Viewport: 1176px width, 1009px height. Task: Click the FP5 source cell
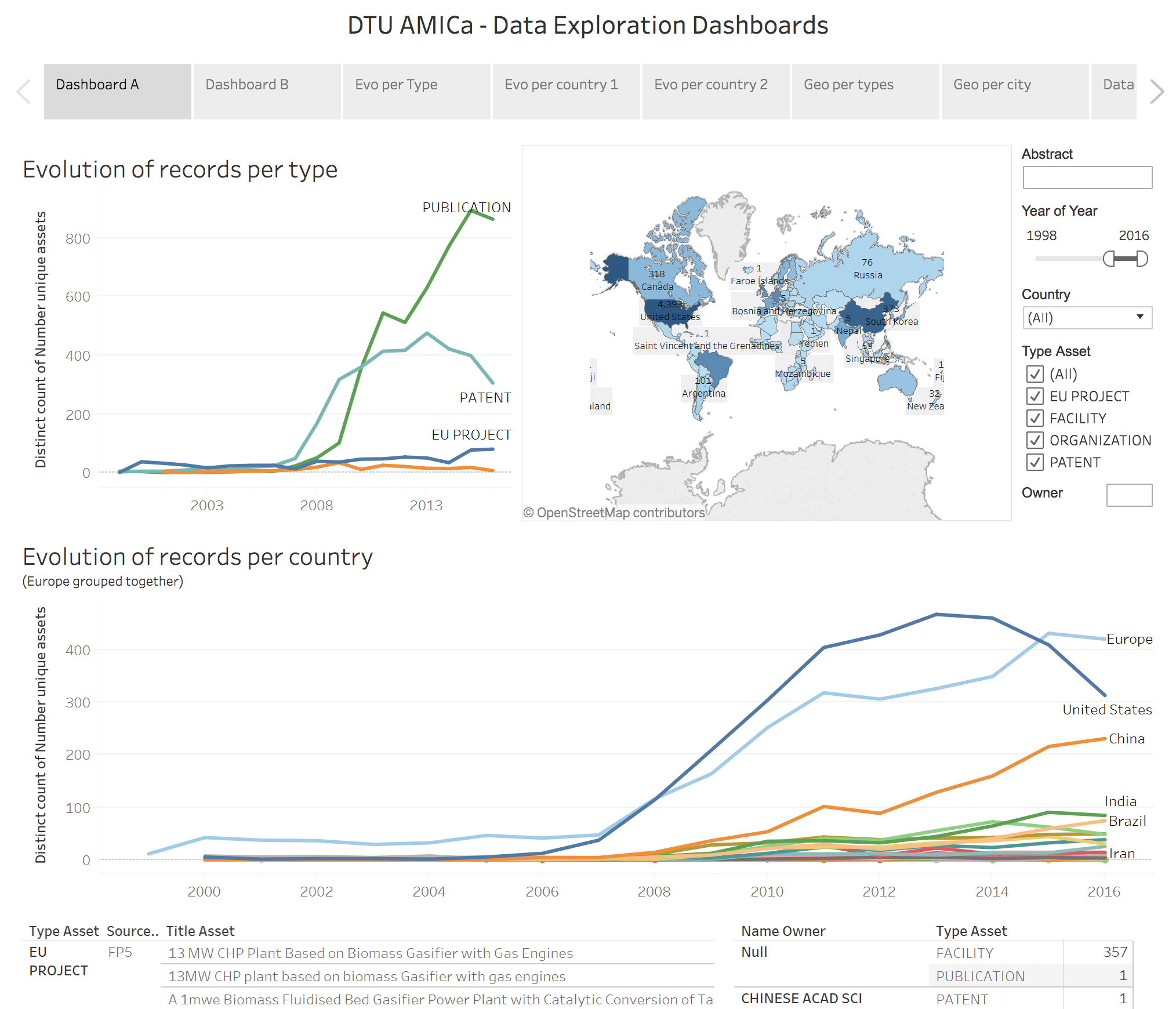tap(120, 952)
